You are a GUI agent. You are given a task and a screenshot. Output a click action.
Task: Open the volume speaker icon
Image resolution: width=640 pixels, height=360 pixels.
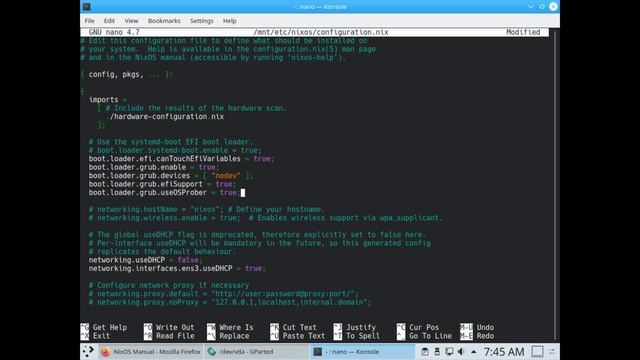pyautogui.click(x=461, y=351)
